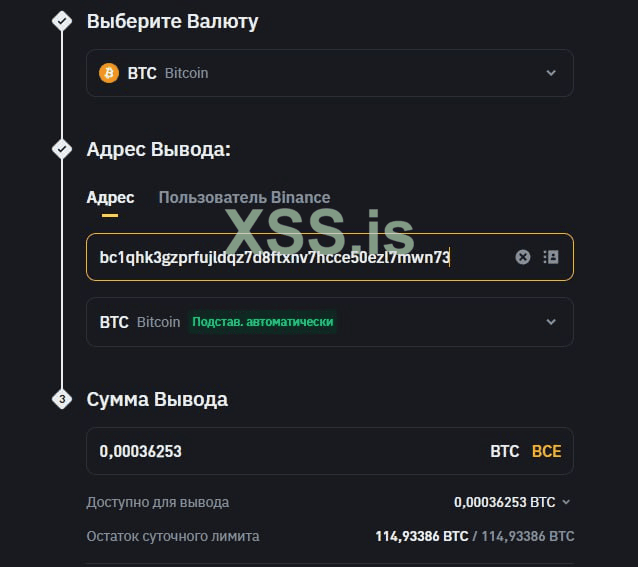638x567 pixels.
Task: Click the Выберите Валюту heading
Action: 172,21
